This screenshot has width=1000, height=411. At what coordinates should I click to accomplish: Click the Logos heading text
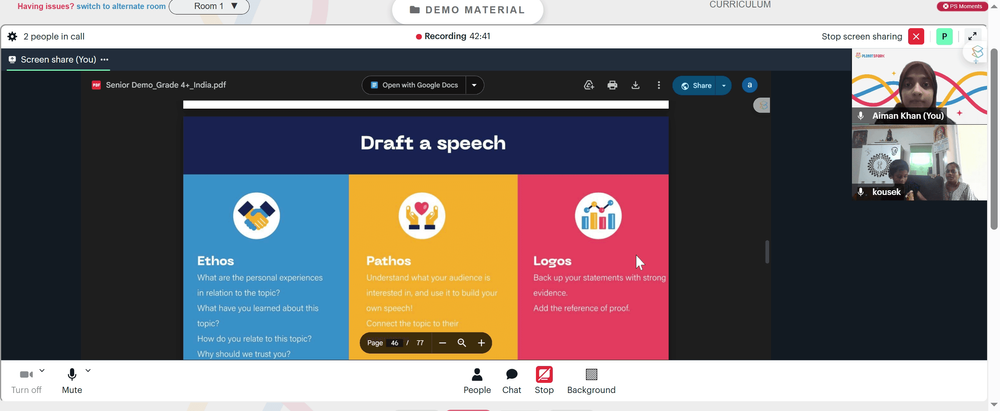point(552,261)
